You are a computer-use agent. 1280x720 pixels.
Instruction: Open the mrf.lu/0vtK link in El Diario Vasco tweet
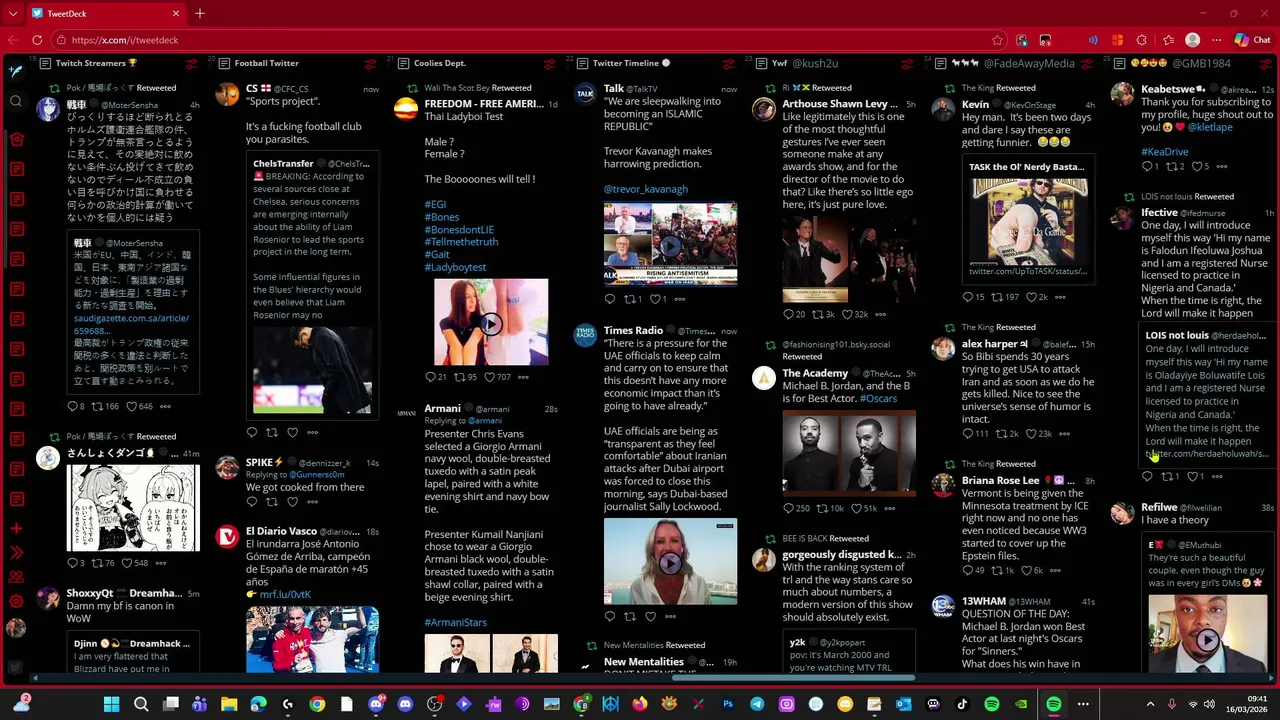(x=285, y=594)
